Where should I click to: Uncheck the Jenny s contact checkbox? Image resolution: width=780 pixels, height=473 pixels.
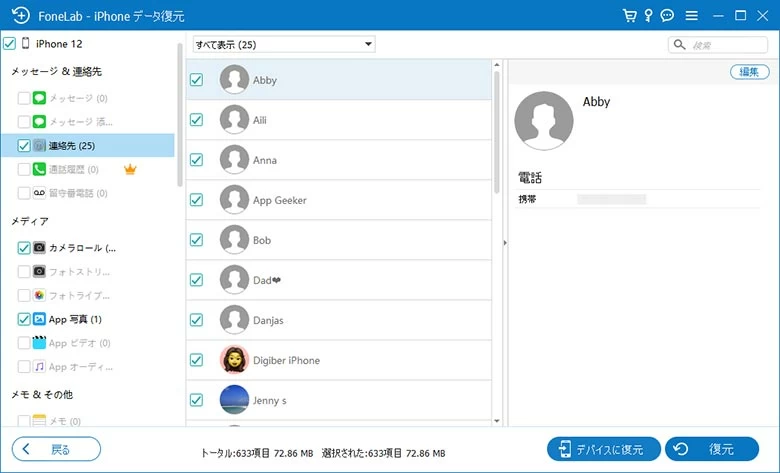(196, 400)
